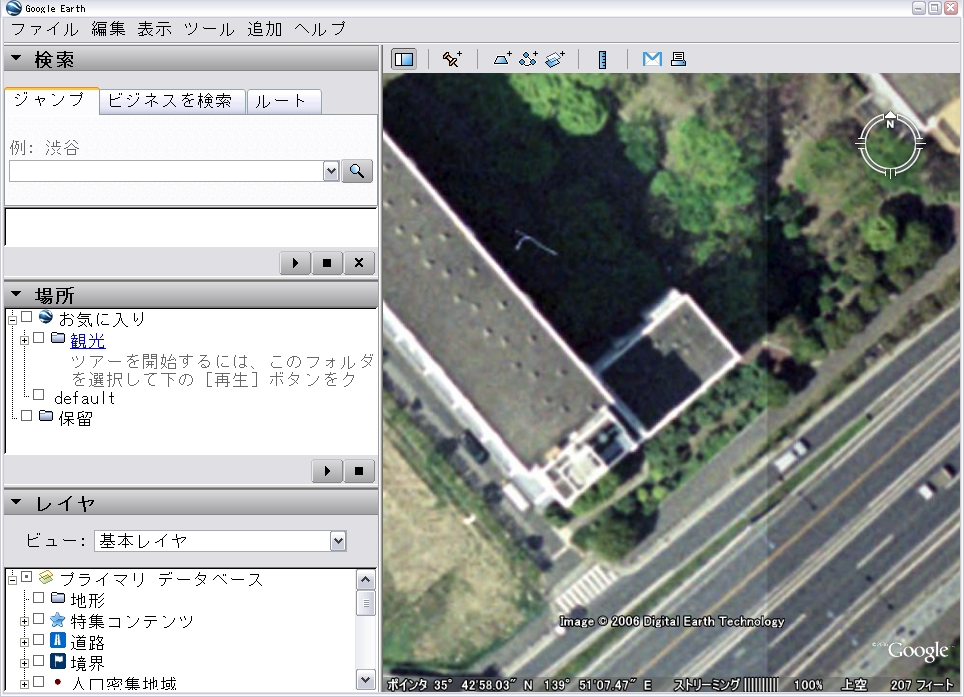The image size is (964, 697).
Task: Click the 保留 folder icon
Action: (x=46, y=416)
